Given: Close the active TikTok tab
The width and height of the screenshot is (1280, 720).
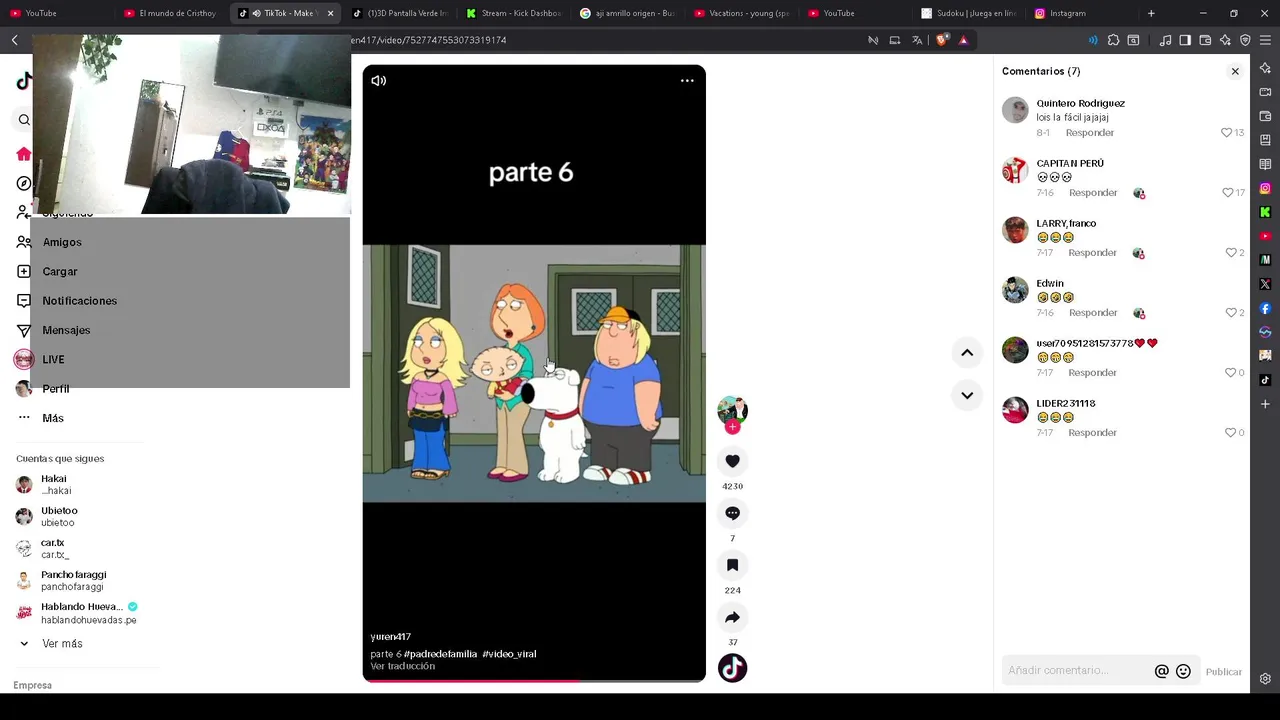Looking at the screenshot, I should 330,13.
